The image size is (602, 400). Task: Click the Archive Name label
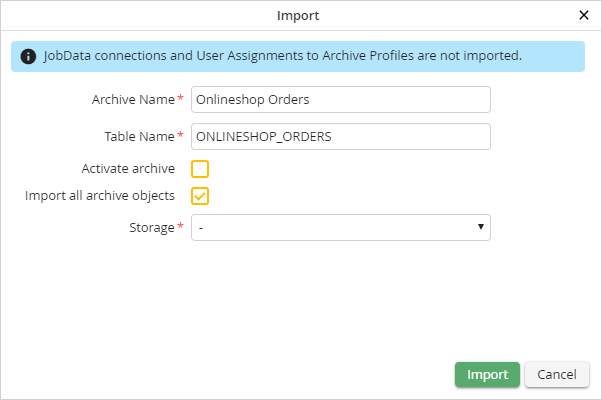(x=133, y=99)
